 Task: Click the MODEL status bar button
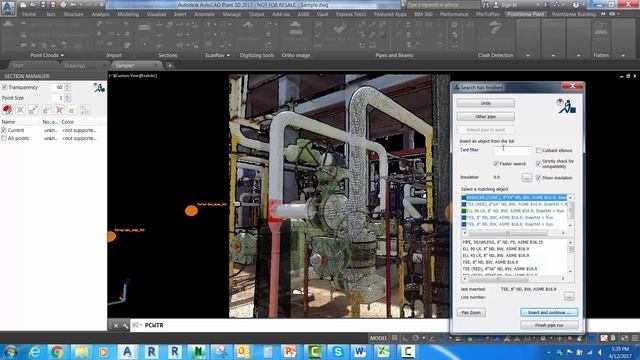point(378,338)
